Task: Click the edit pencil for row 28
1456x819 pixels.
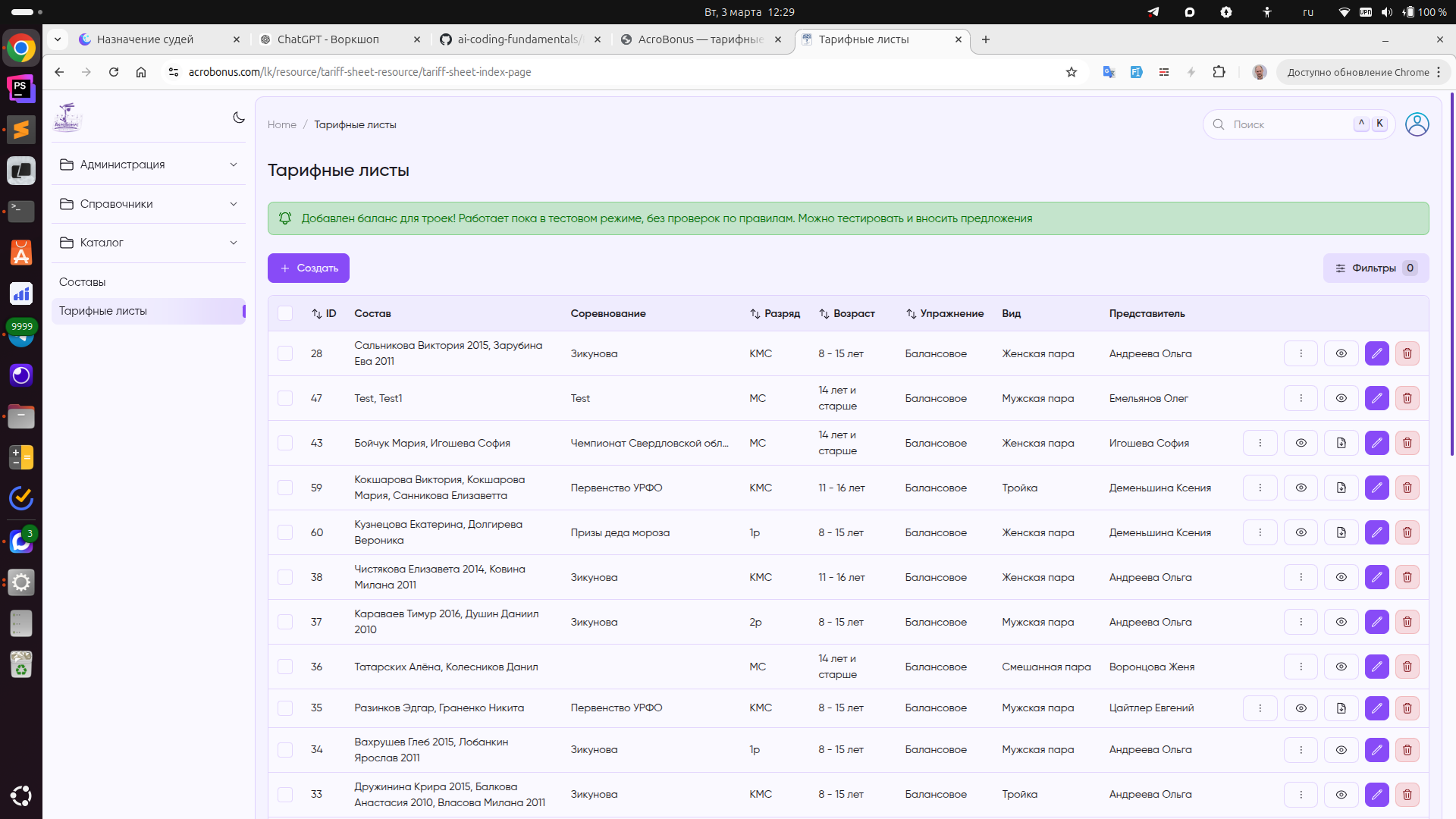Action: pyautogui.click(x=1376, y=353)
